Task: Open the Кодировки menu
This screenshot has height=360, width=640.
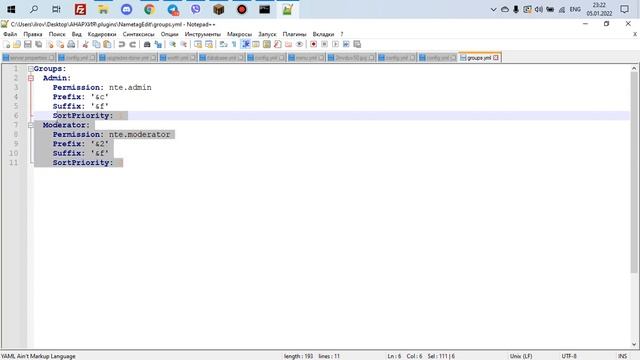Action: [x=102, y=34]
